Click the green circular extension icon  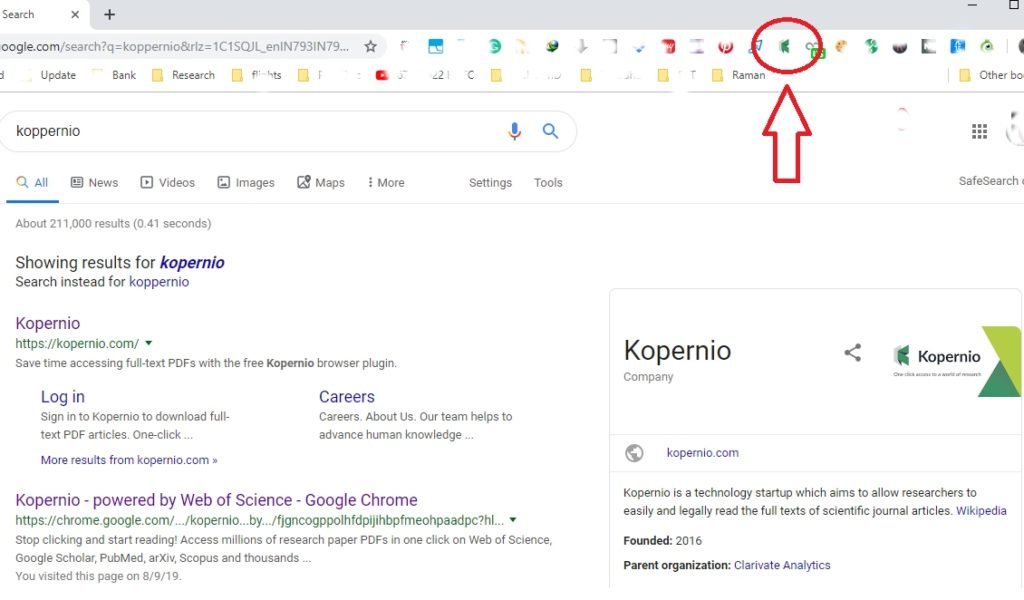(494, 46)
